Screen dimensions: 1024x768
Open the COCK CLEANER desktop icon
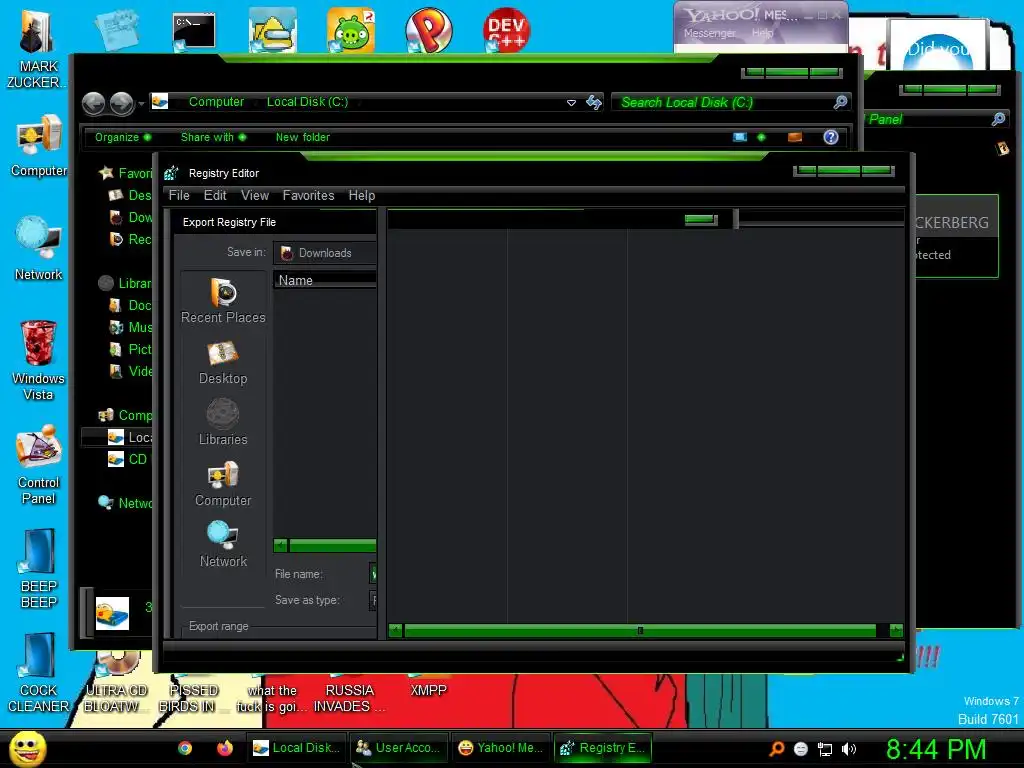click(39, 673)
